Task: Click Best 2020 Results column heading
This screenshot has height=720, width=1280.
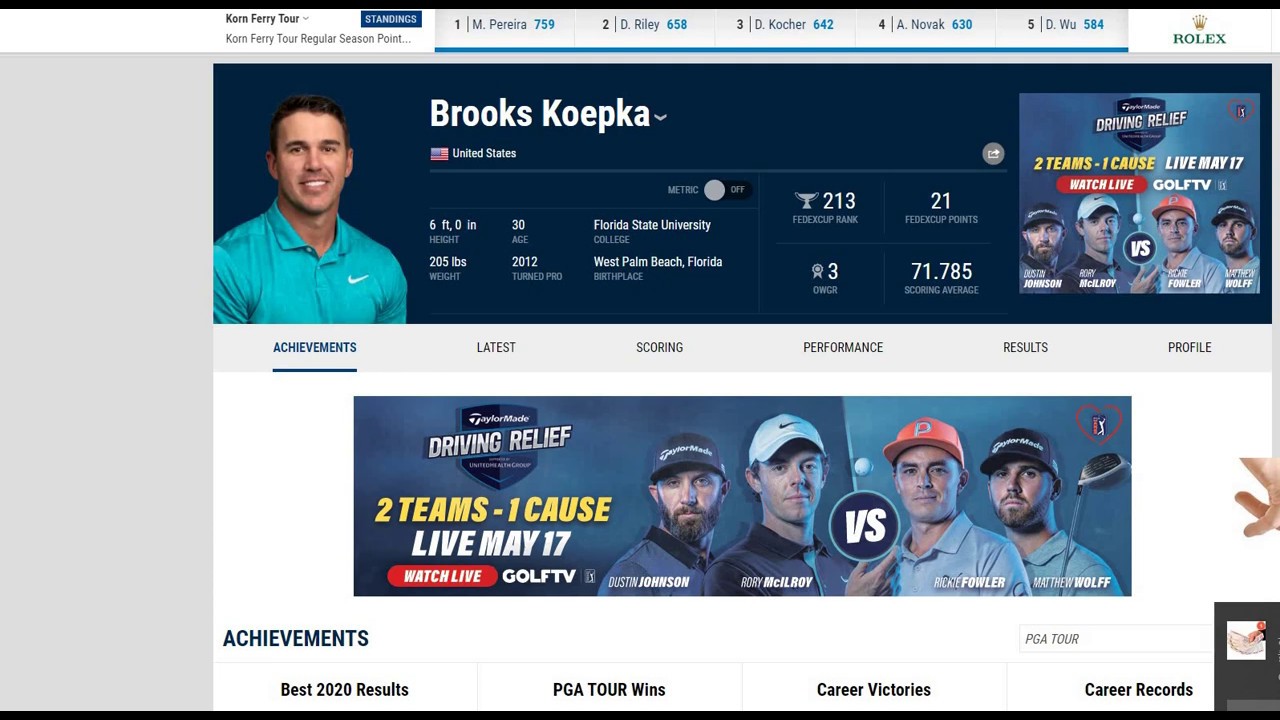Action: [344, 690]
